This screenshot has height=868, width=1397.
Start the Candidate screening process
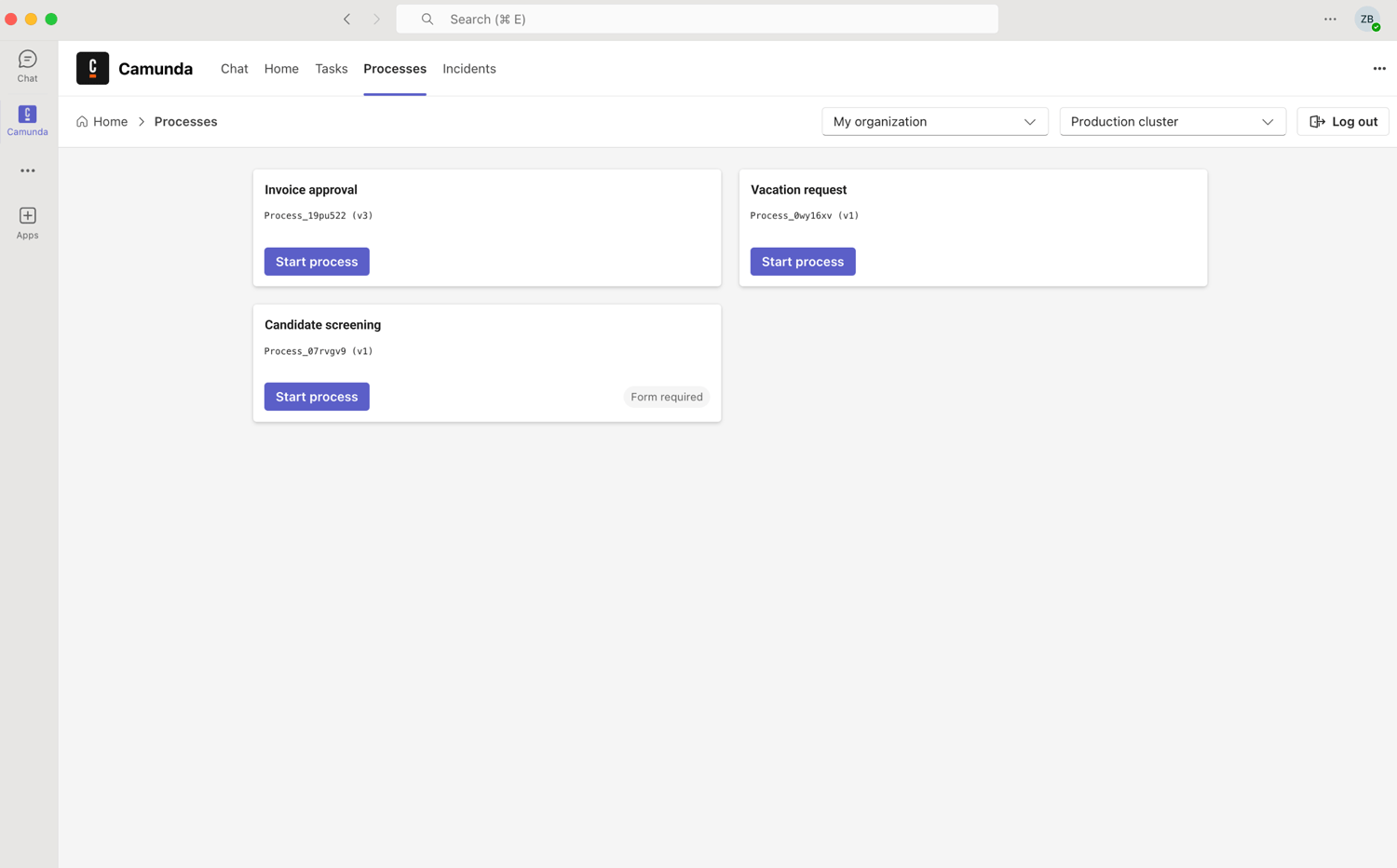click(317, 397)
